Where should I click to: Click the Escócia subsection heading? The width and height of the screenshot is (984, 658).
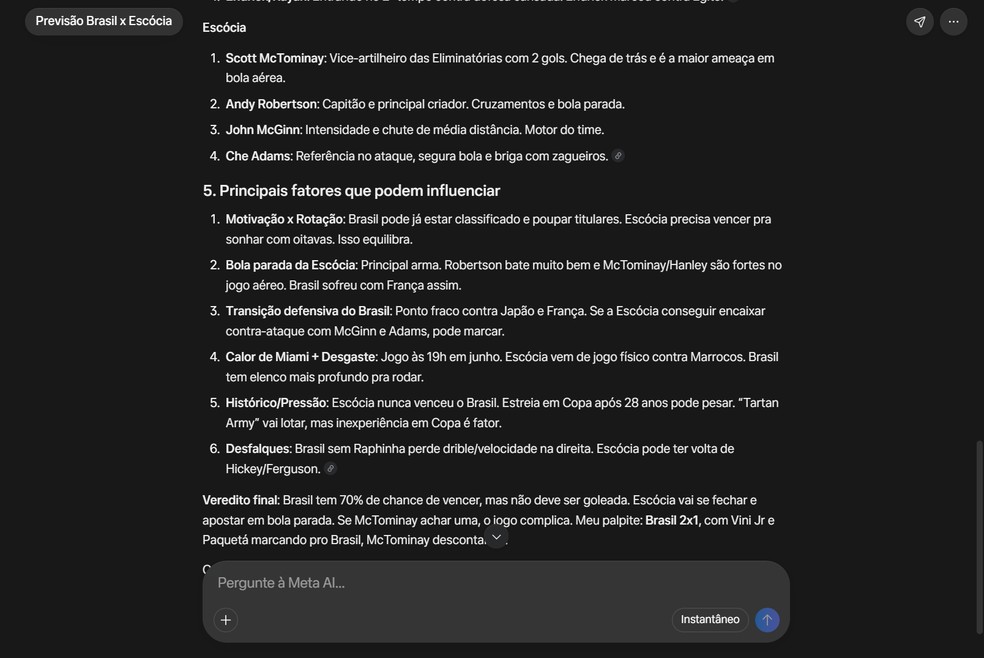(224, 28)
